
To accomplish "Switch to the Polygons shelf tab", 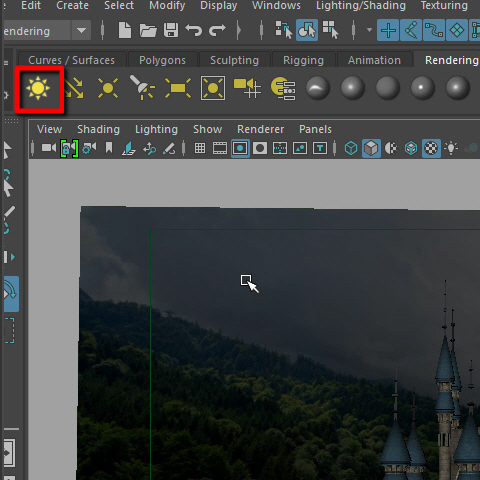I will 162,60.
